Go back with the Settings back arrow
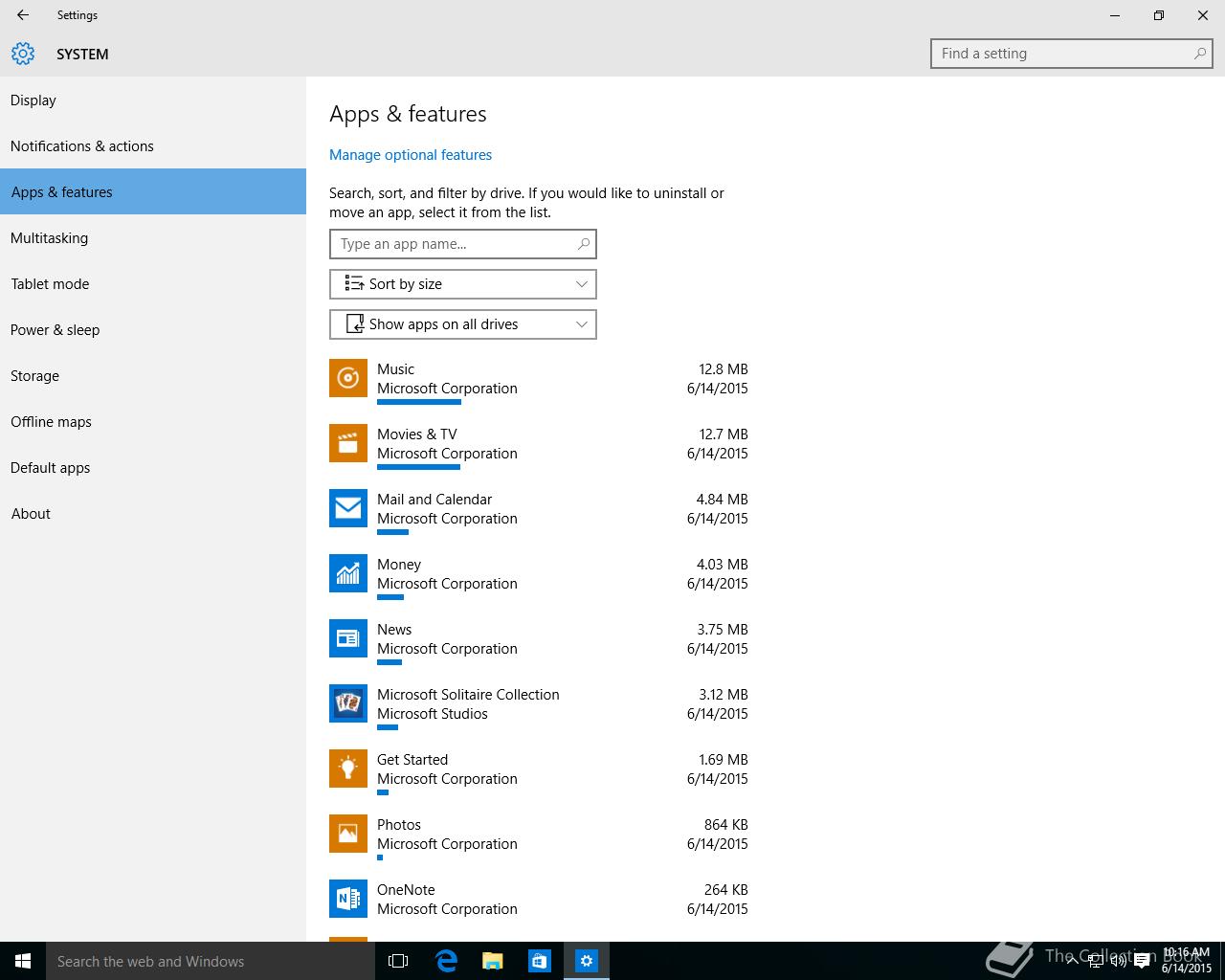The width and height of the screenshot is (1225, 980). coord(23,15)
